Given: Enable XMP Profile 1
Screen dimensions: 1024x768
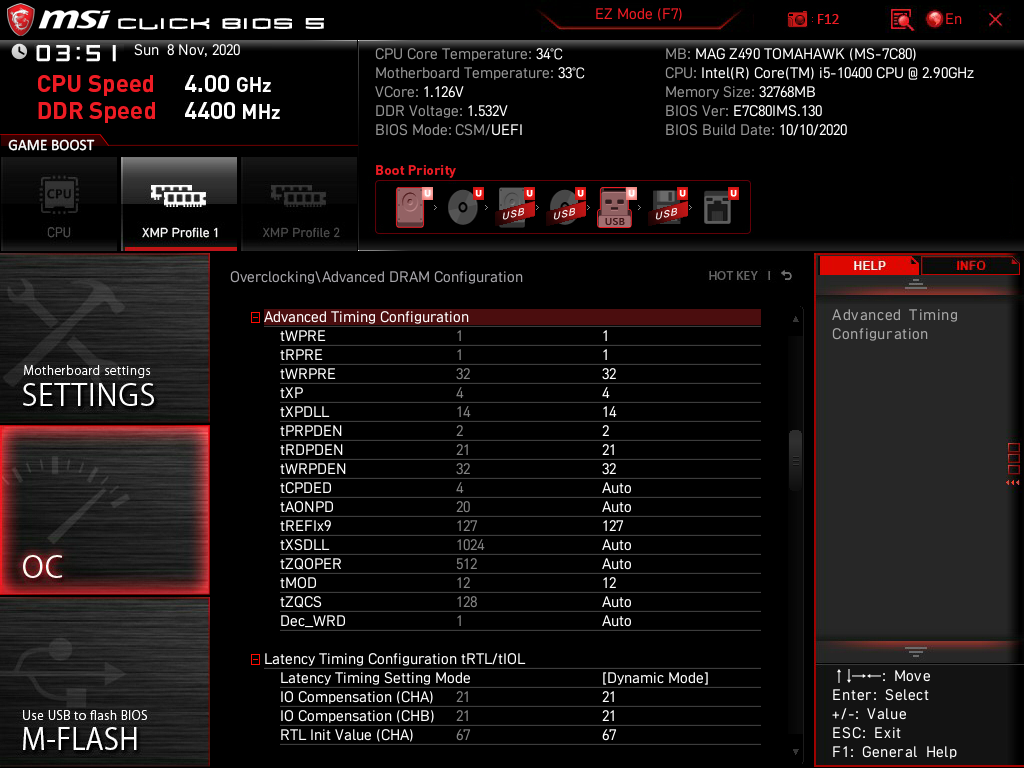Looking at the screenshot, I should click(180, 204).
